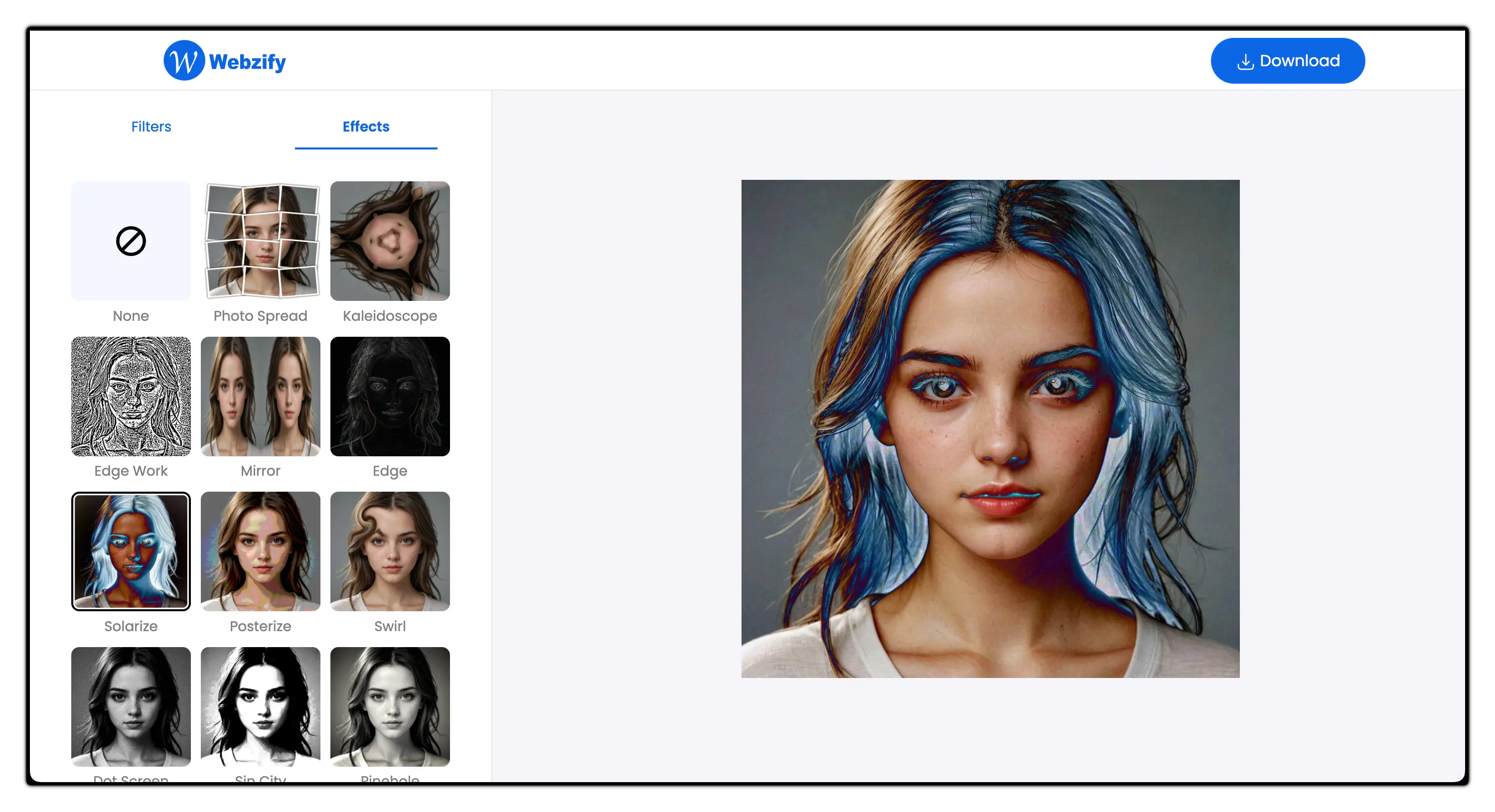Viewport: 1495px width, 812px height.
Task: Switch to the Effects tab
Action: click(x=365, y=126)
